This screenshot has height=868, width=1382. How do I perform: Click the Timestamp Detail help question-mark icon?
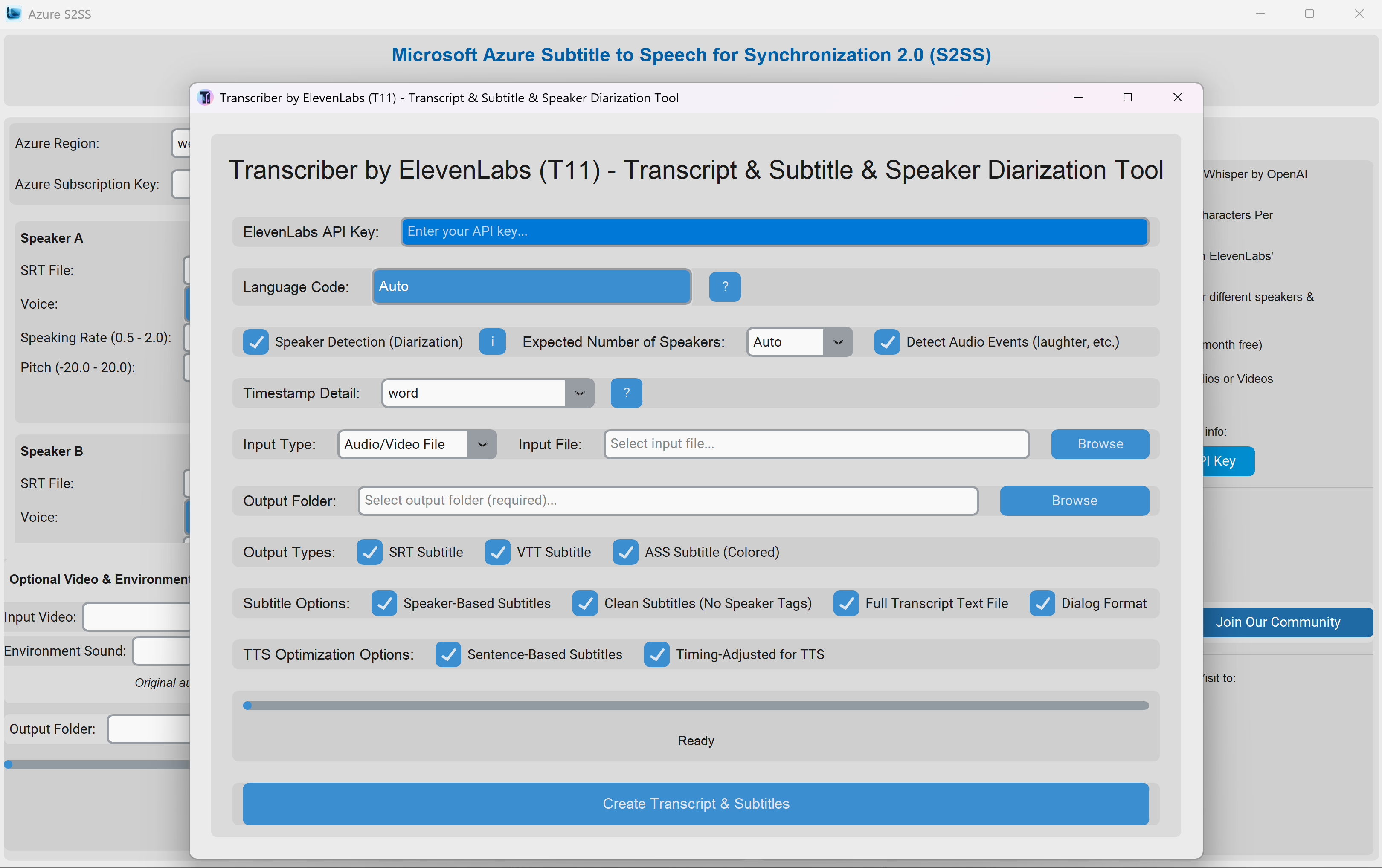tap(626, 393)
